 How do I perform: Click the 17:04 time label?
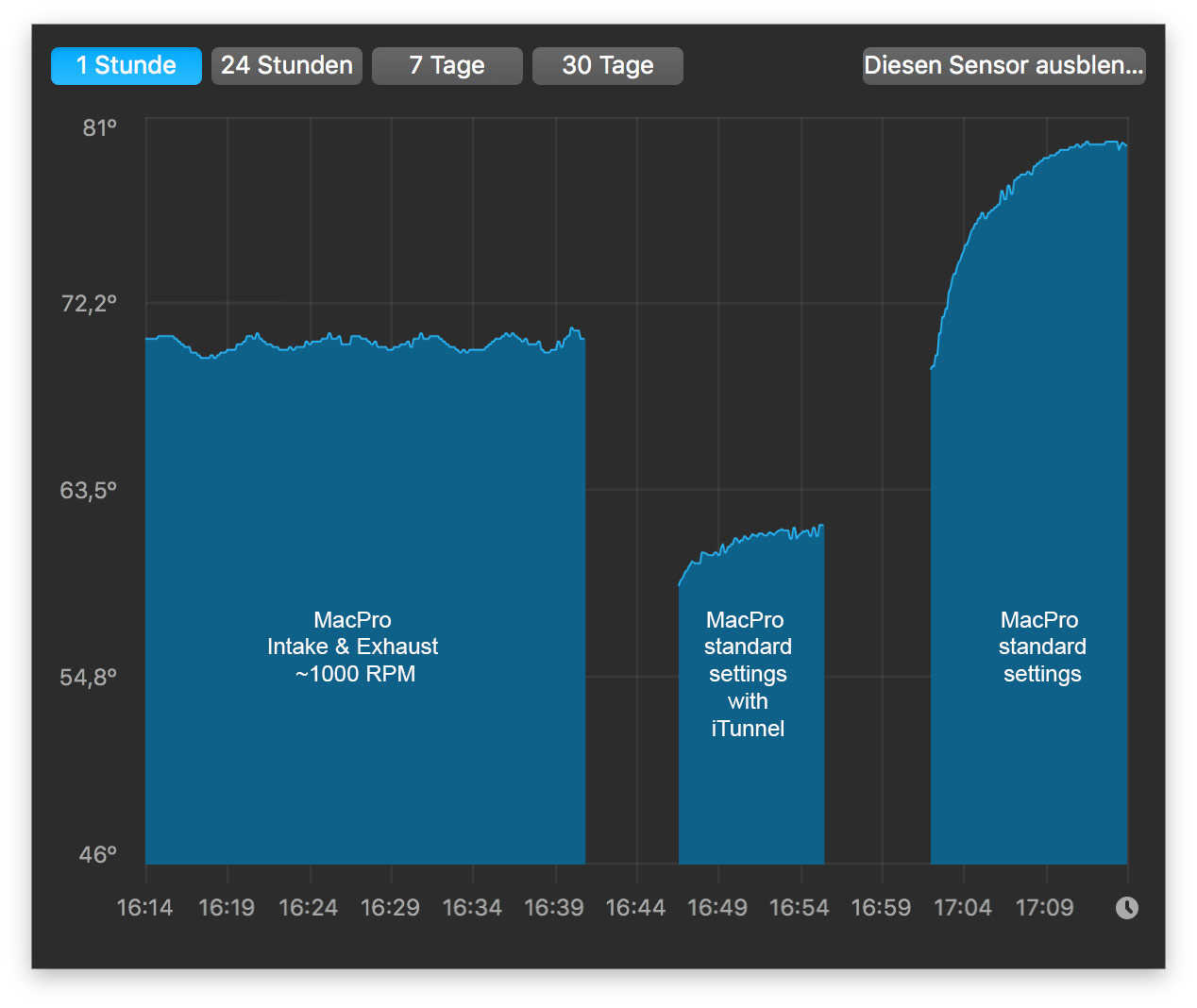(x=963, y=908)
